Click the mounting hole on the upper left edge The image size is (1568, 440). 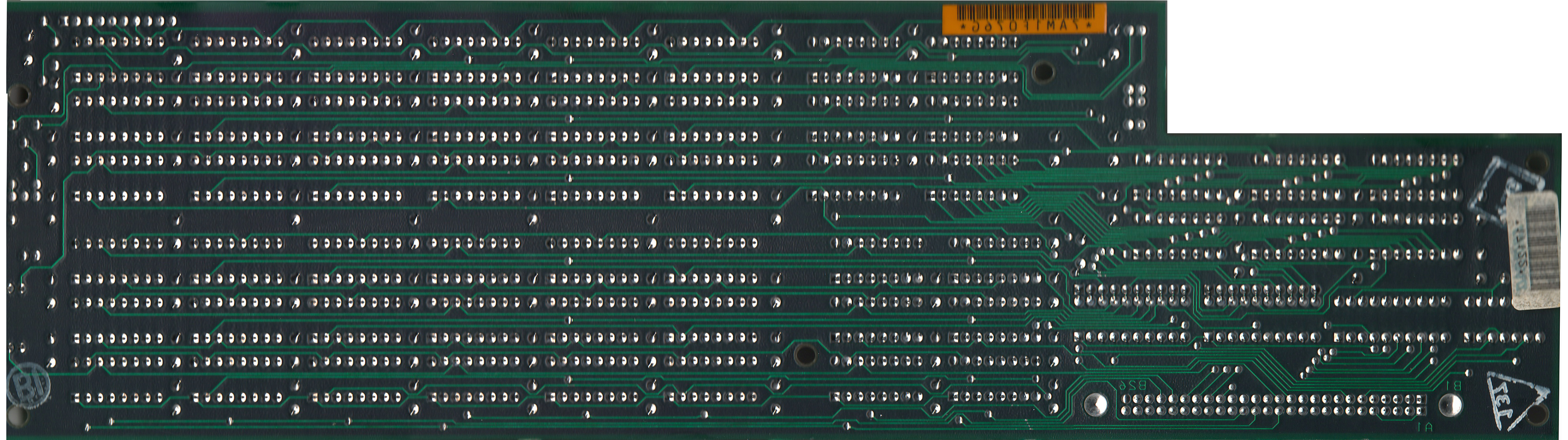(x=19, y=95)
